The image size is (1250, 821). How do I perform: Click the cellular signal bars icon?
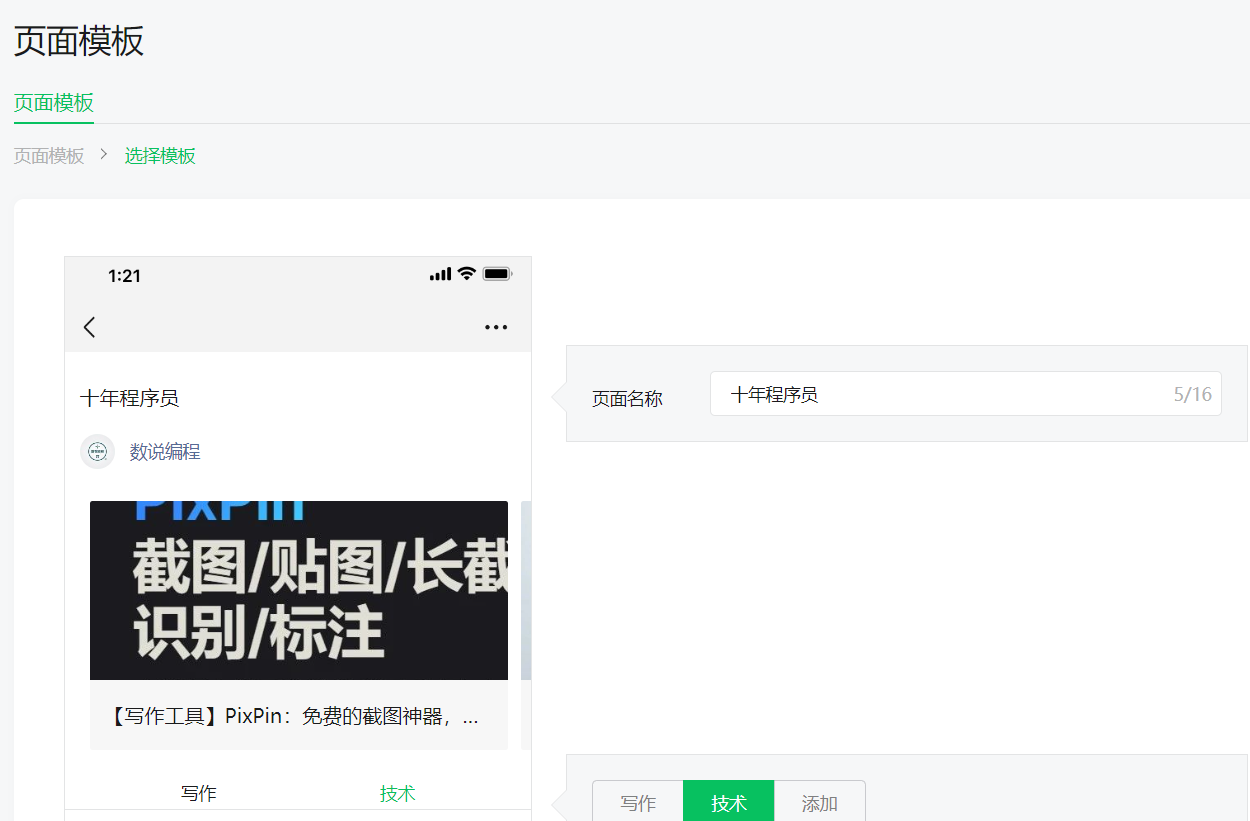[440, 275]
